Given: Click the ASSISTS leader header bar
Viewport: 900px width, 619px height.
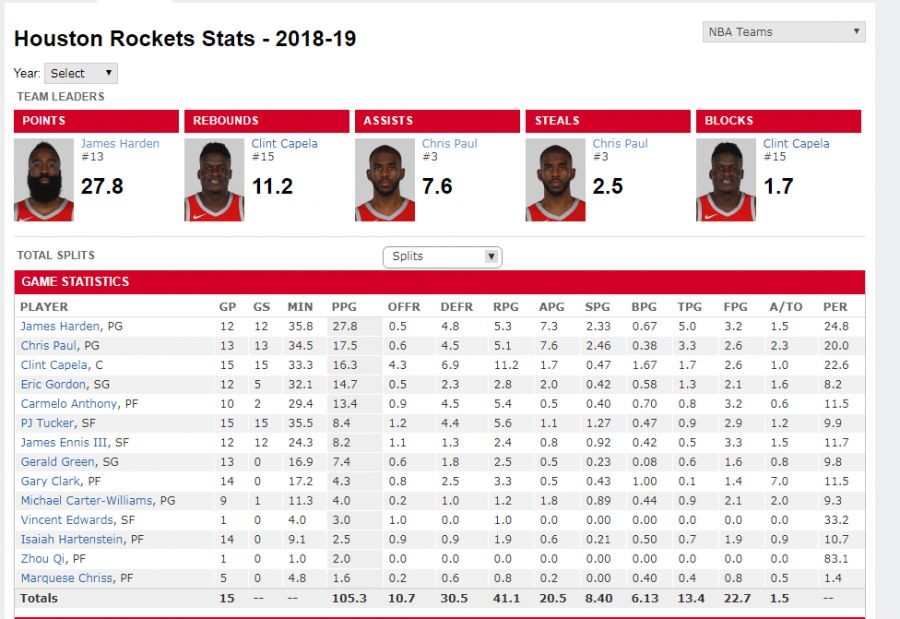Looking at the screenshot, I should [437, 121].
